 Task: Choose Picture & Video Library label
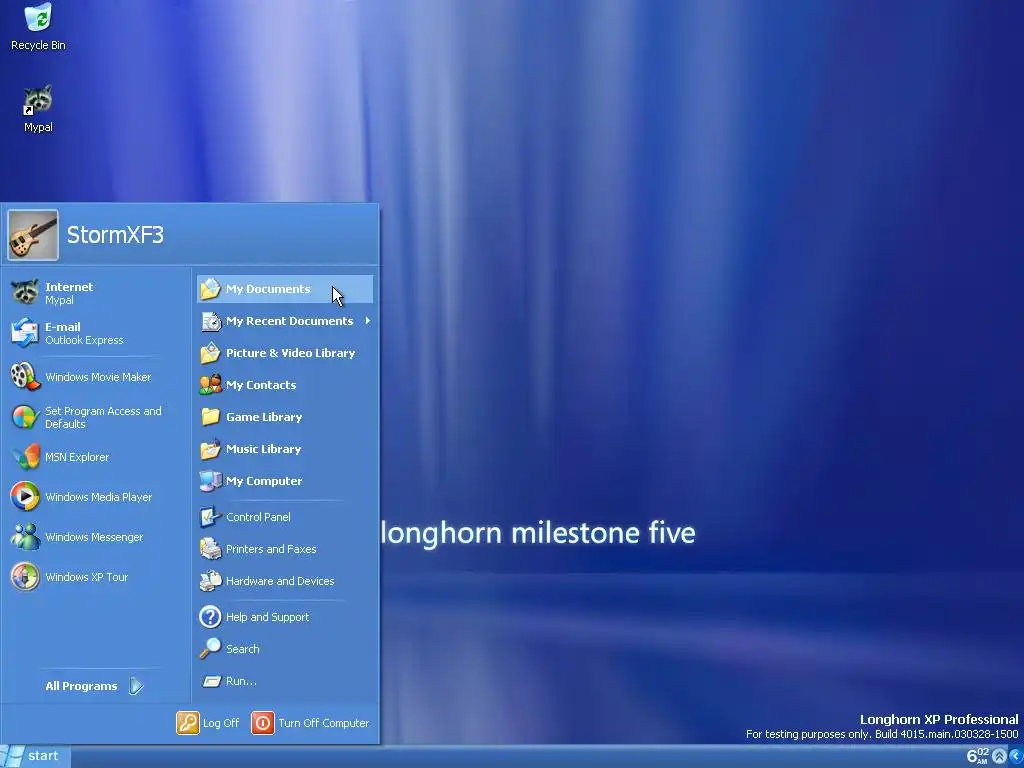(291, 353)
